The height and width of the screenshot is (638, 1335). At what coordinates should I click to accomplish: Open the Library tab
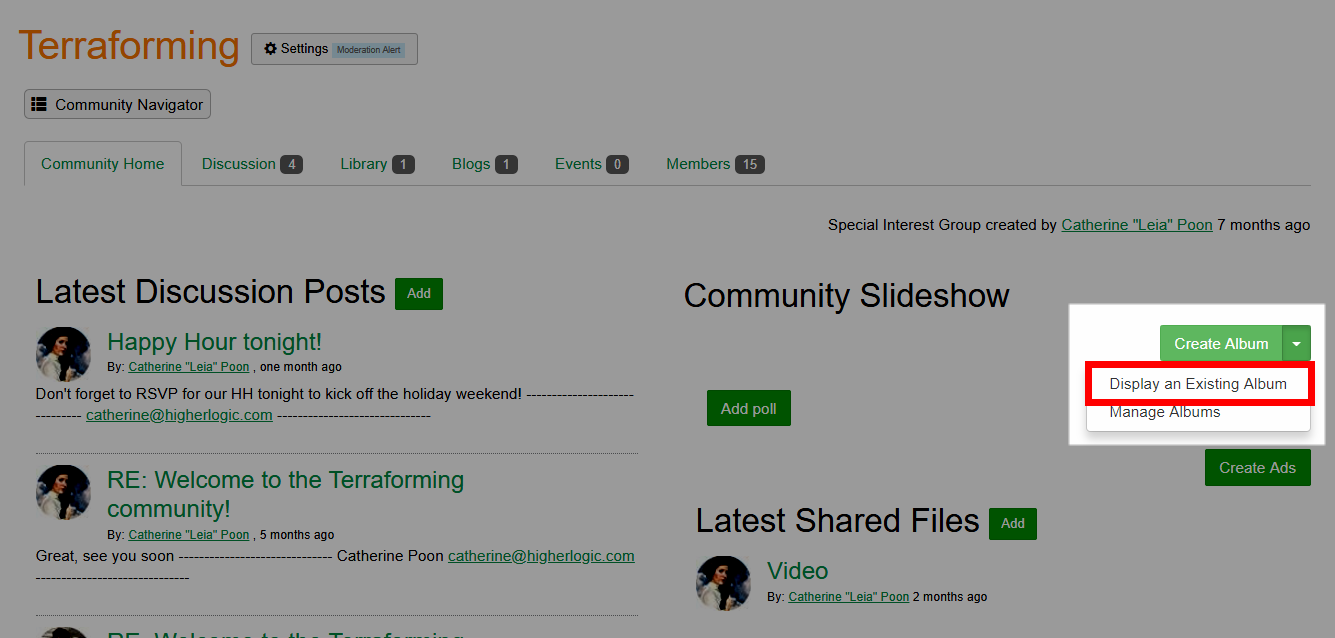(376, 164)
